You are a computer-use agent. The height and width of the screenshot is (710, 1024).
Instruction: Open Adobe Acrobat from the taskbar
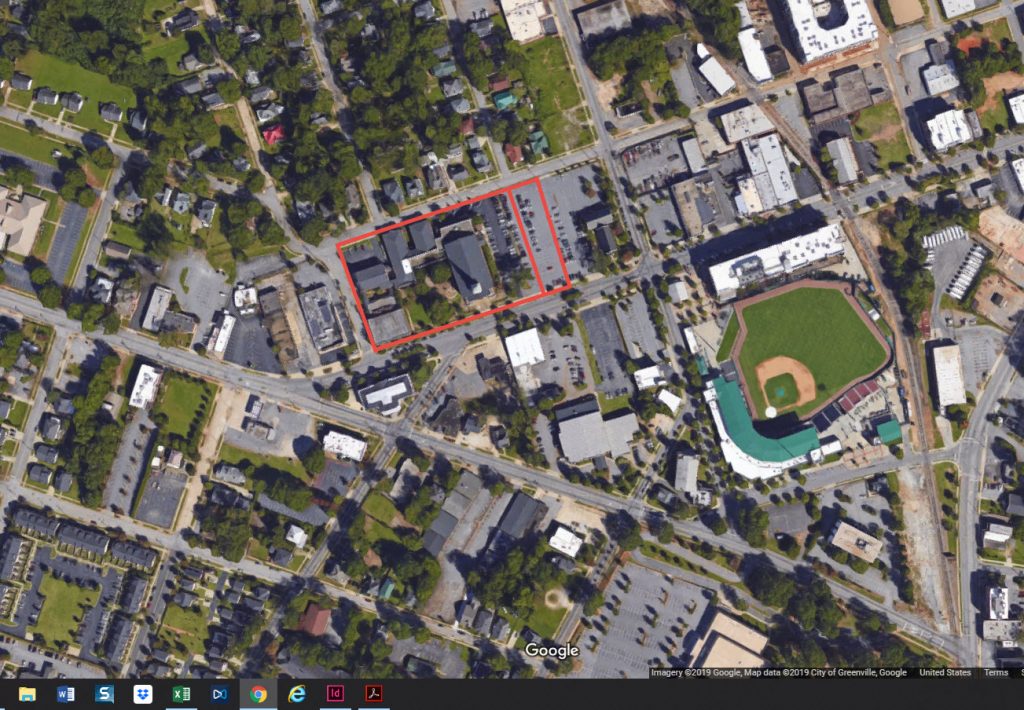[374, 694]
